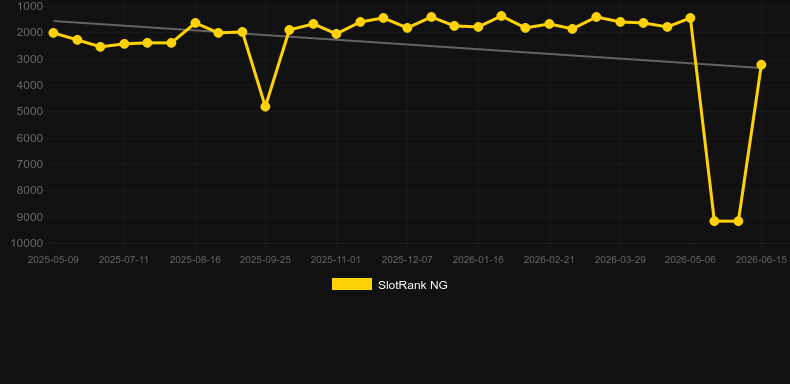Select the data point for 2025-12-07
Screen dimensions: 790x384
click(x=407, y=28)
